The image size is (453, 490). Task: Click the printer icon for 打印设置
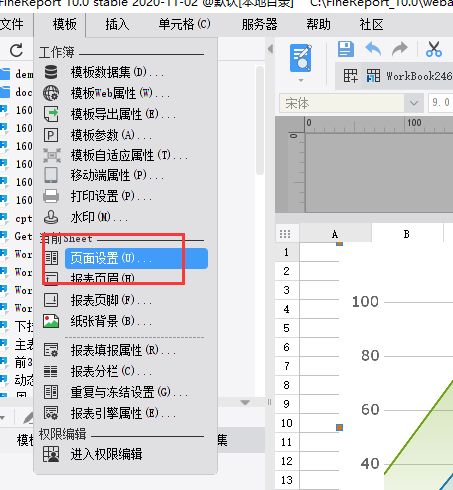click(x=51, y=196)
